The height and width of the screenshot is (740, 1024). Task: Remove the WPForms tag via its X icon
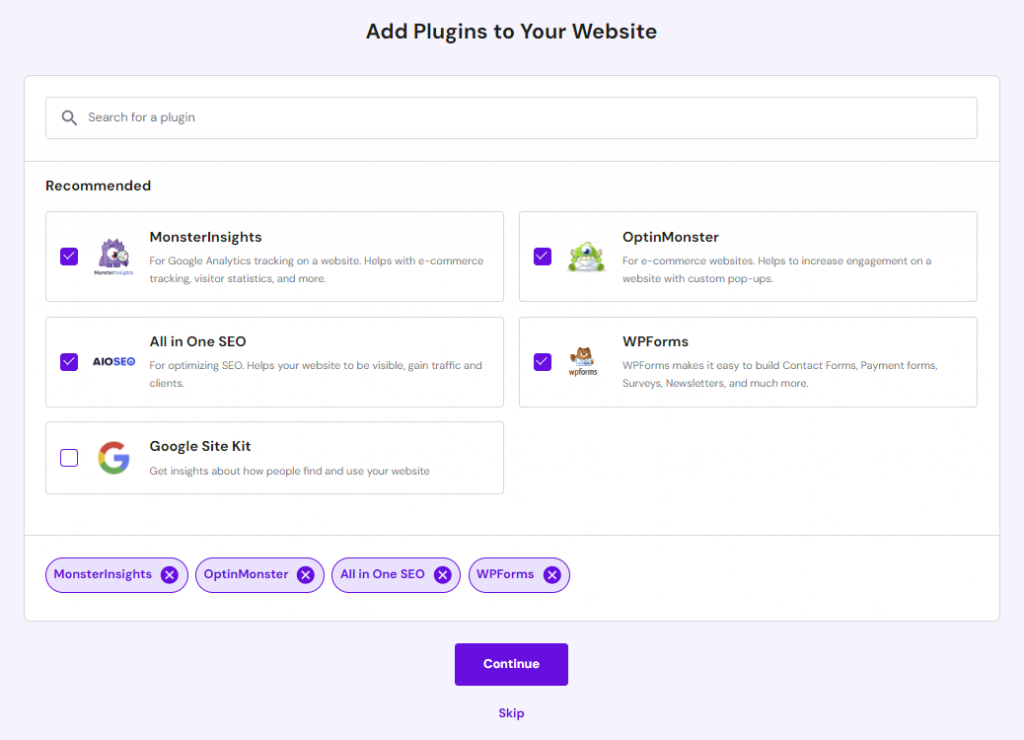[x=552, y=575]
